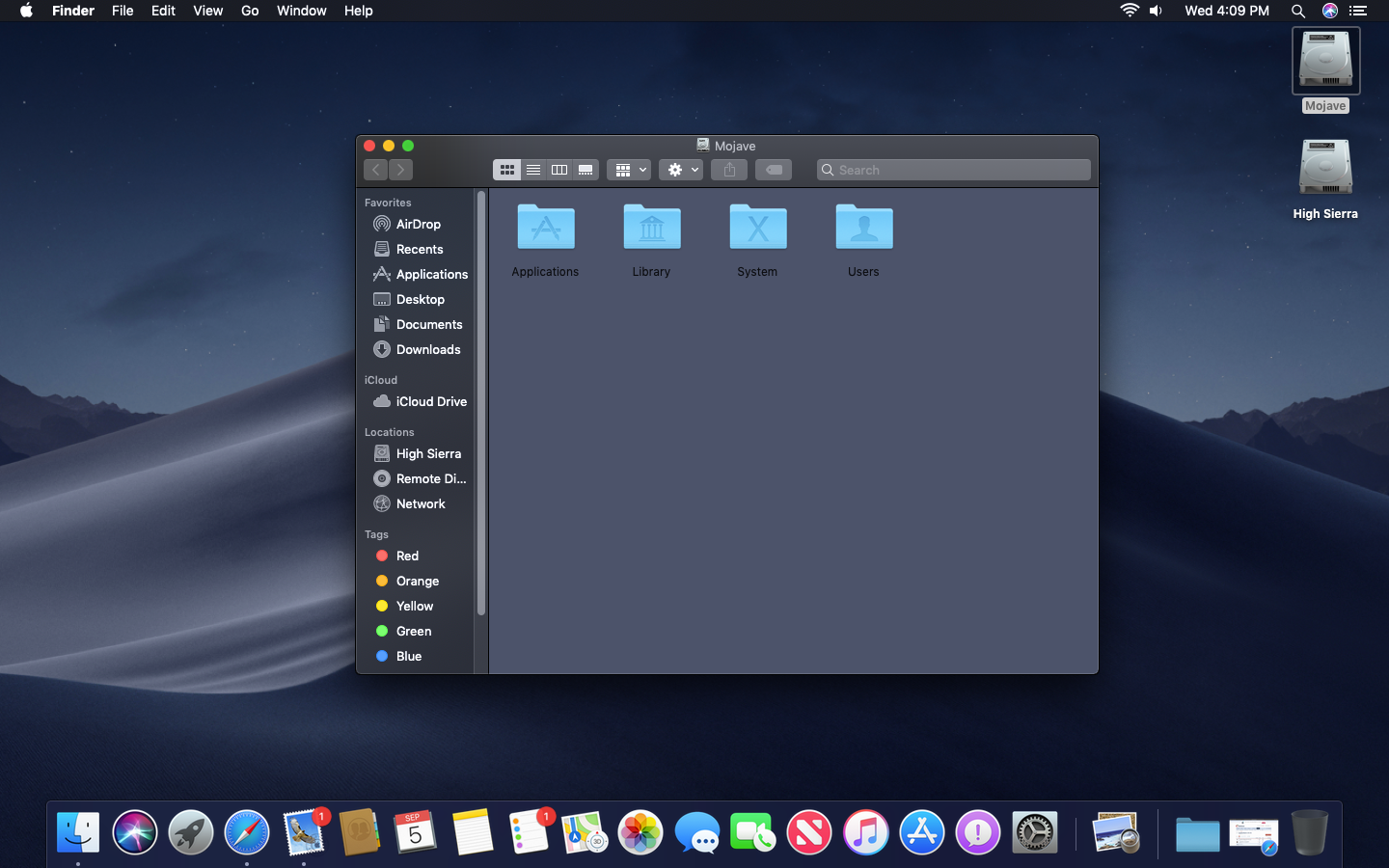
Task: Click the sidebar vertical scrollbar
Action: pyautogui.click(x=480, y=403)
